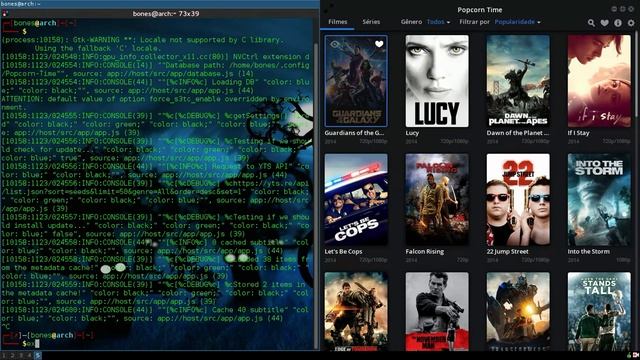Click the 'Let's Be Cops' title text
This screenshot has width=640, height=360.
click(x=343, y=252)
